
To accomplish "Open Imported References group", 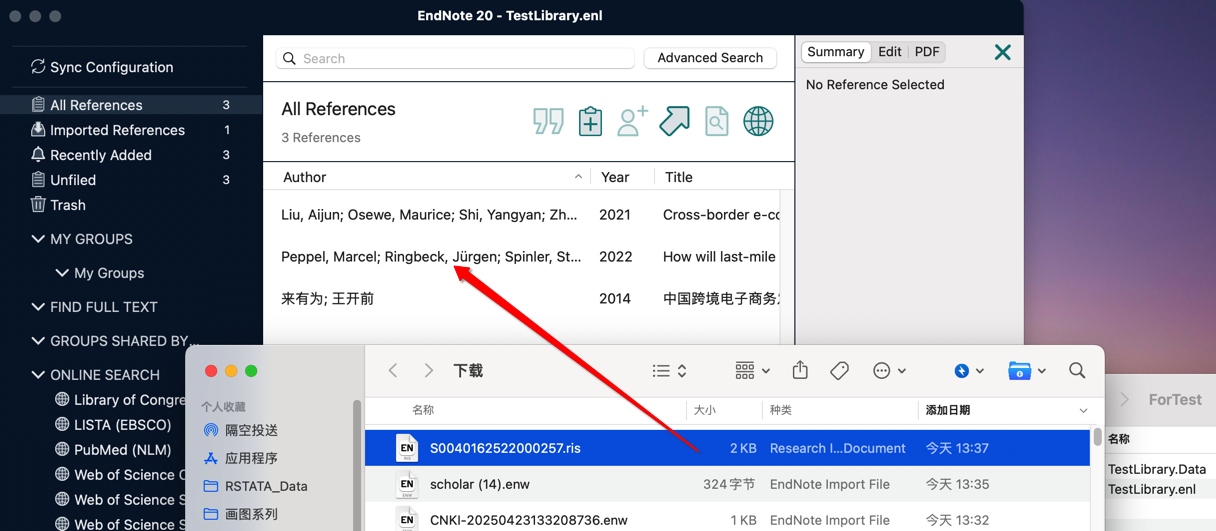I will pyautogui.click(x=131, y=130).
